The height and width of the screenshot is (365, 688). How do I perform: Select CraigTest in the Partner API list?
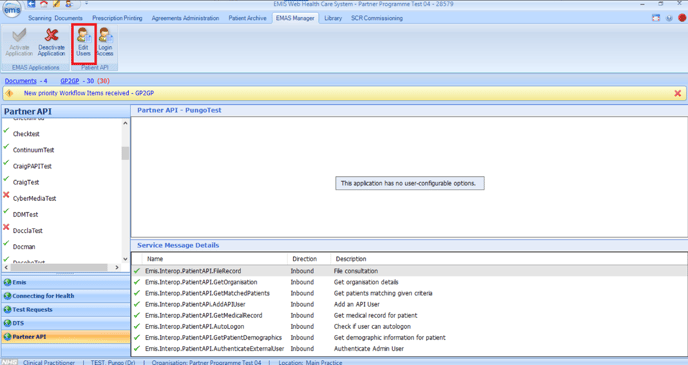click(x=26, y=182)
